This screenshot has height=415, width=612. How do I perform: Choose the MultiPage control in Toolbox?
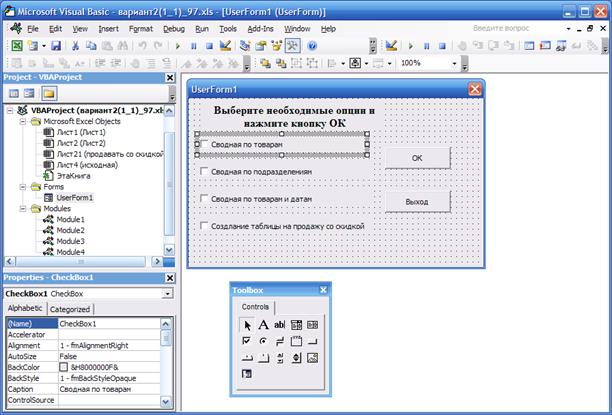tap(263, 358)
